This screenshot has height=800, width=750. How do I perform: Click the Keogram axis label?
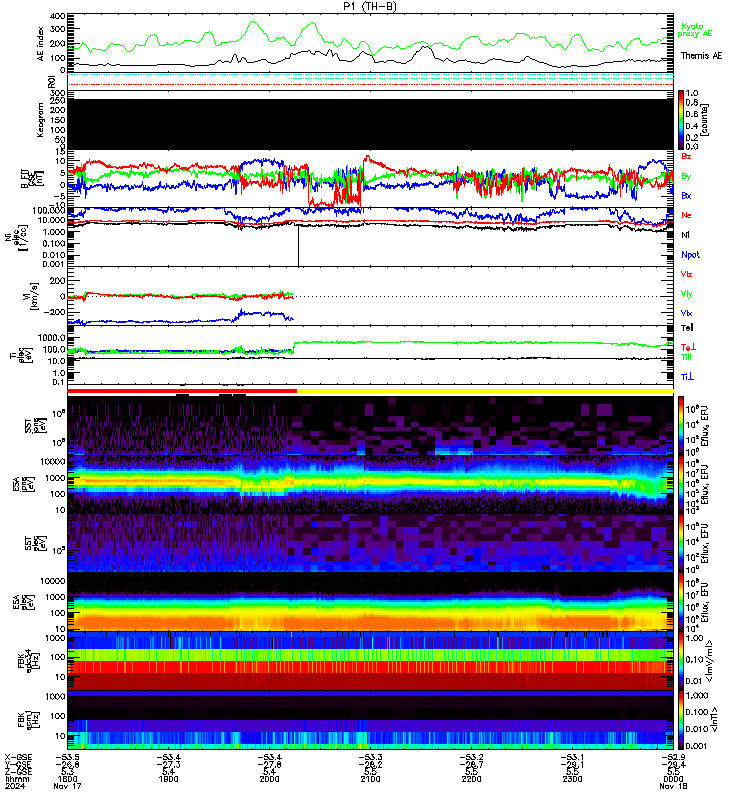click(41, 120)
